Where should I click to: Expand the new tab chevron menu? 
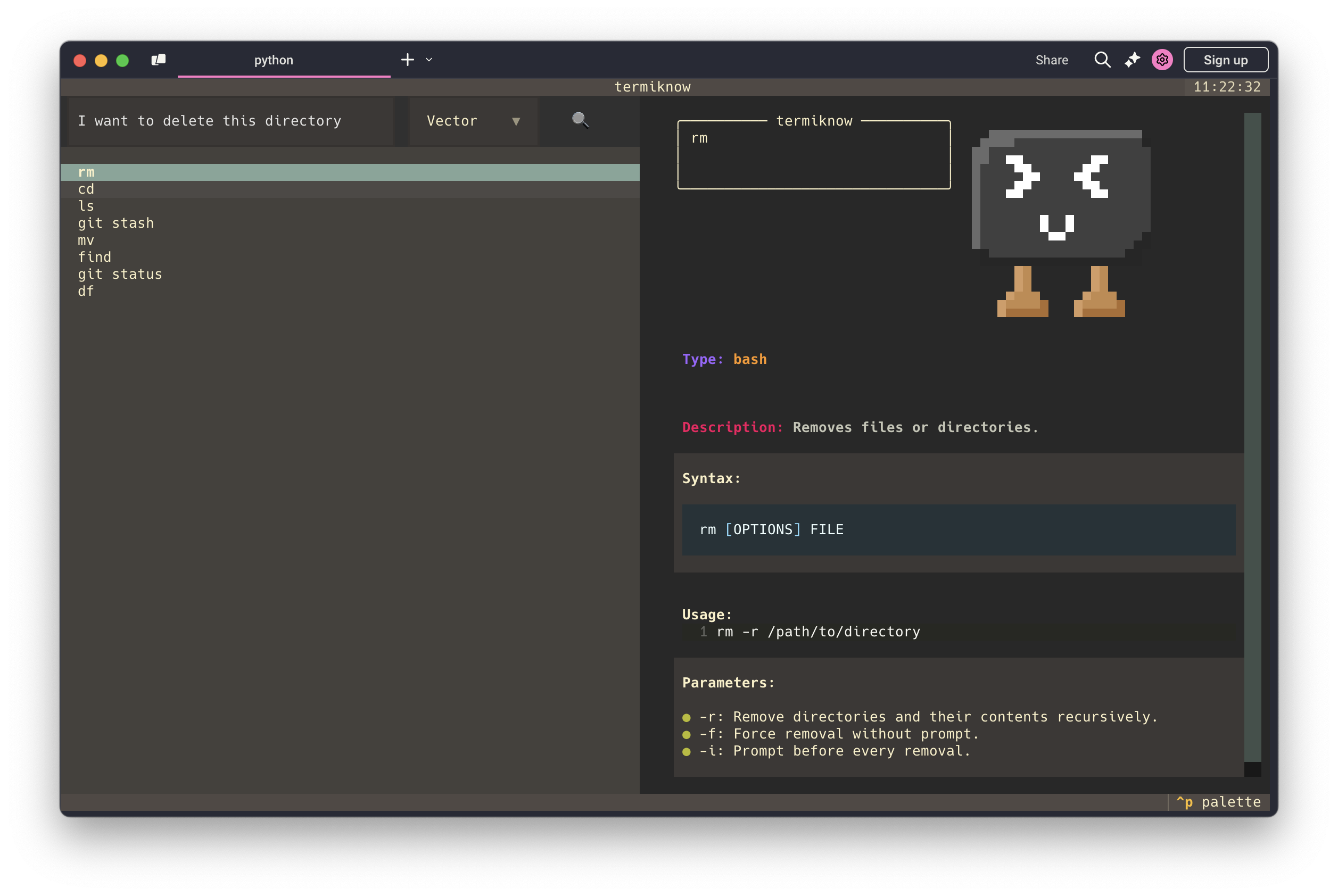tap(429, 60)
